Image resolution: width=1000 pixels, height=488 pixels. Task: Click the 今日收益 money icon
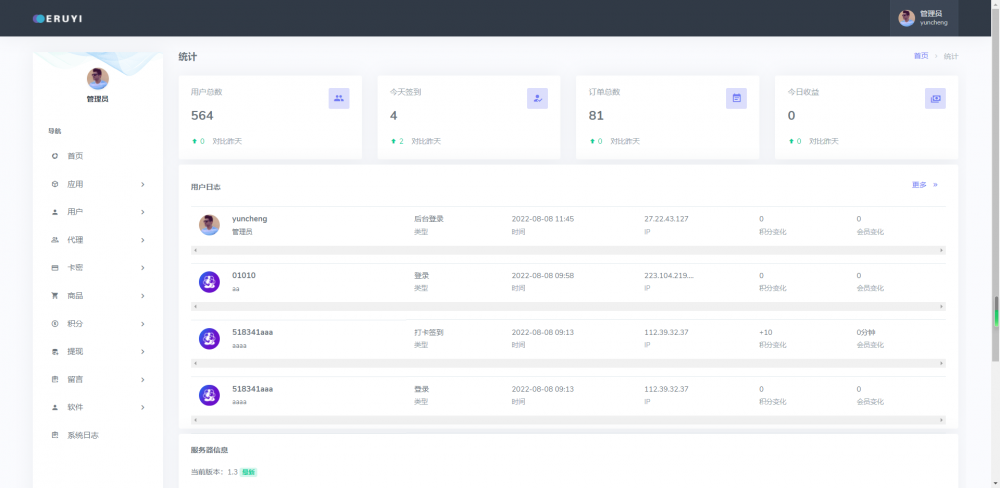935,98
